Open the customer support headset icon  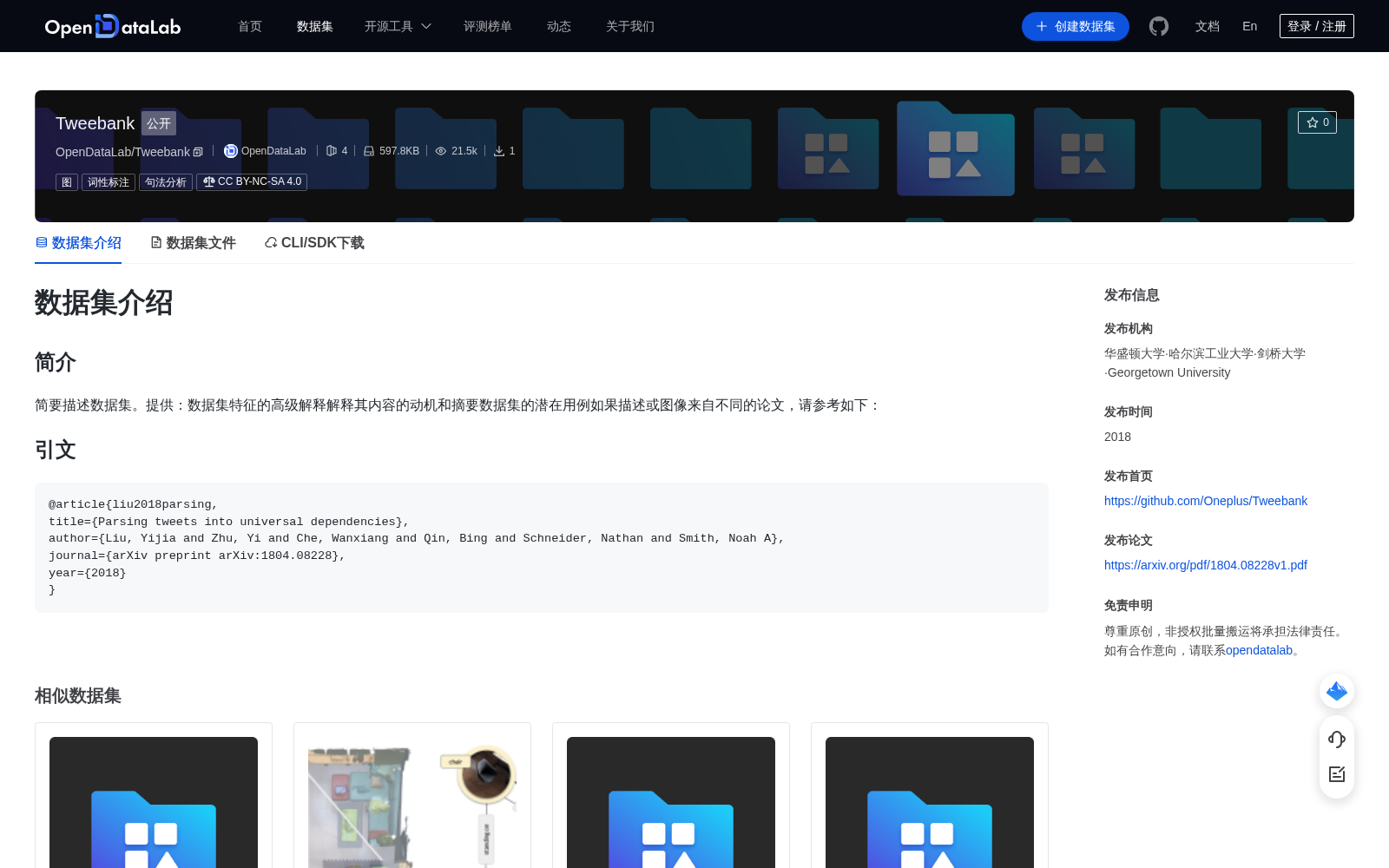tap(1337, 740)
